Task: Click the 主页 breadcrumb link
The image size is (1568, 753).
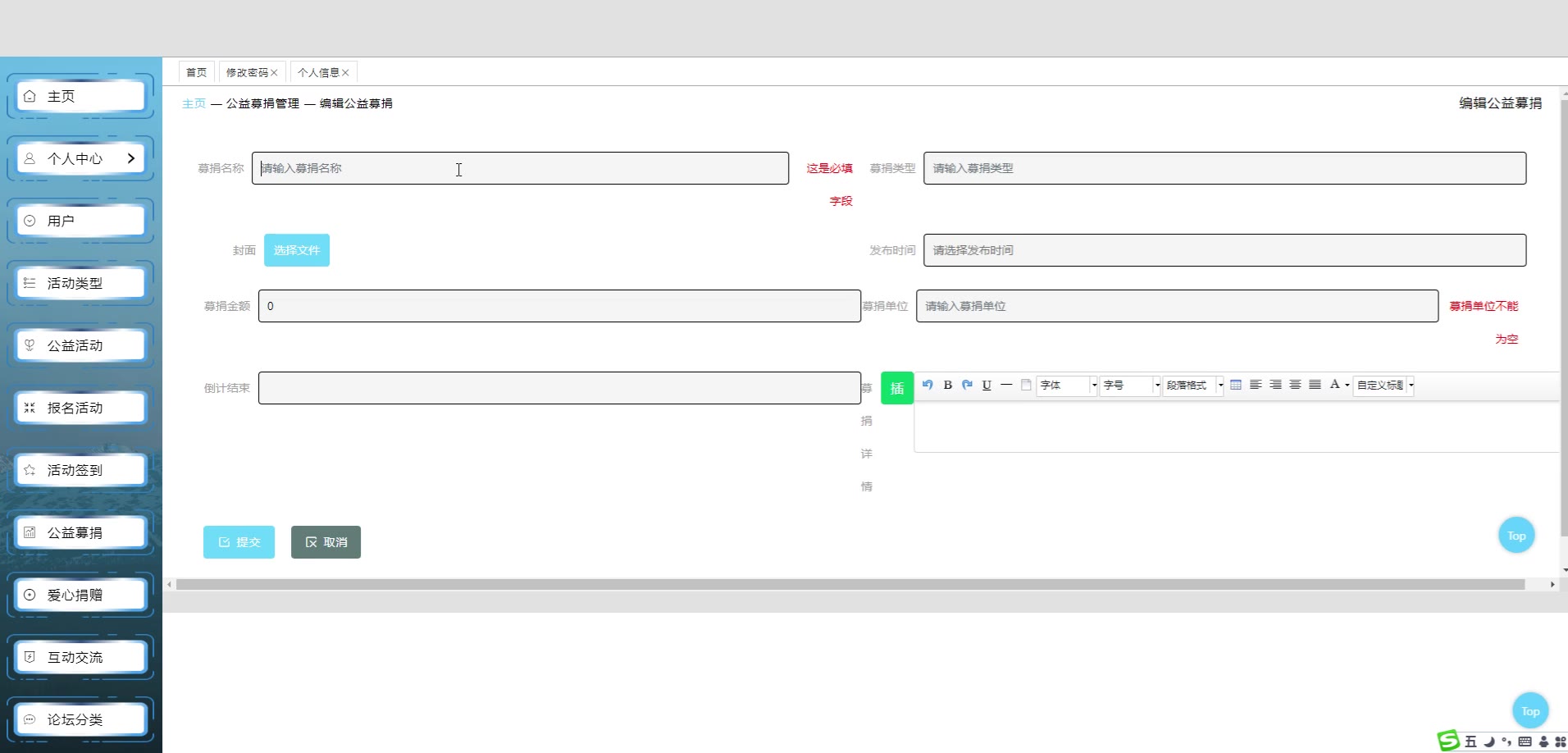Action: 194,103
